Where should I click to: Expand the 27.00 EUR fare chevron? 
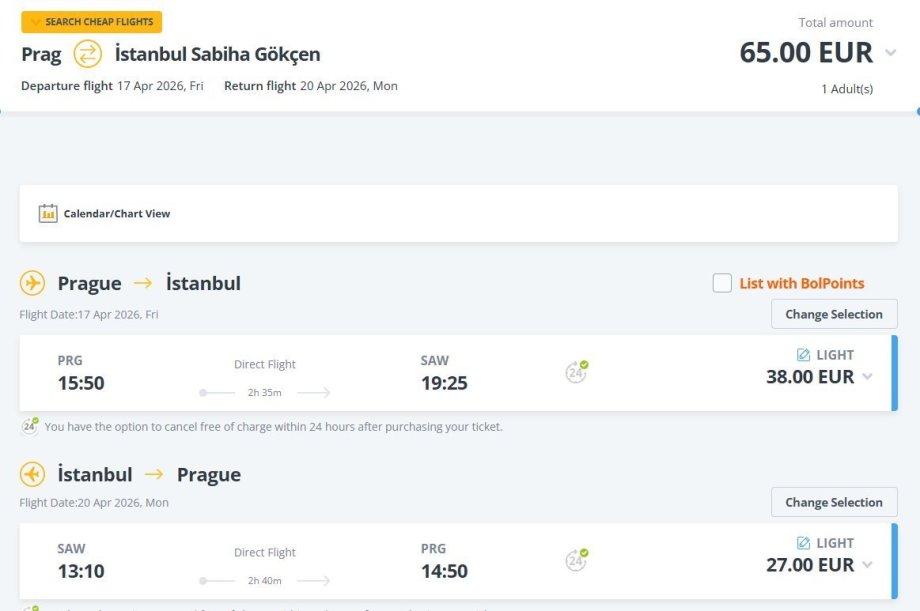[867, 565]
